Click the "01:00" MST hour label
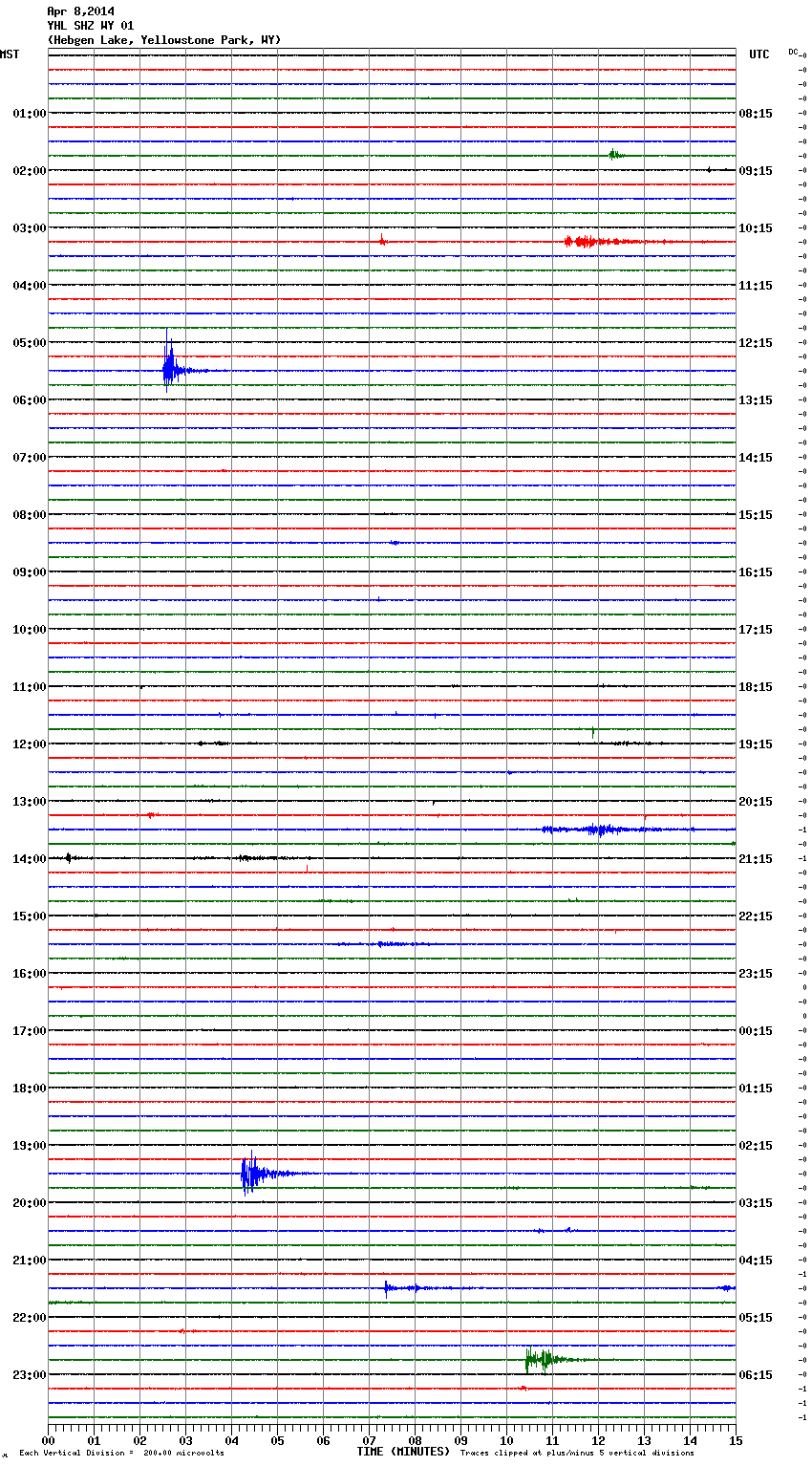 pos(30,114)
